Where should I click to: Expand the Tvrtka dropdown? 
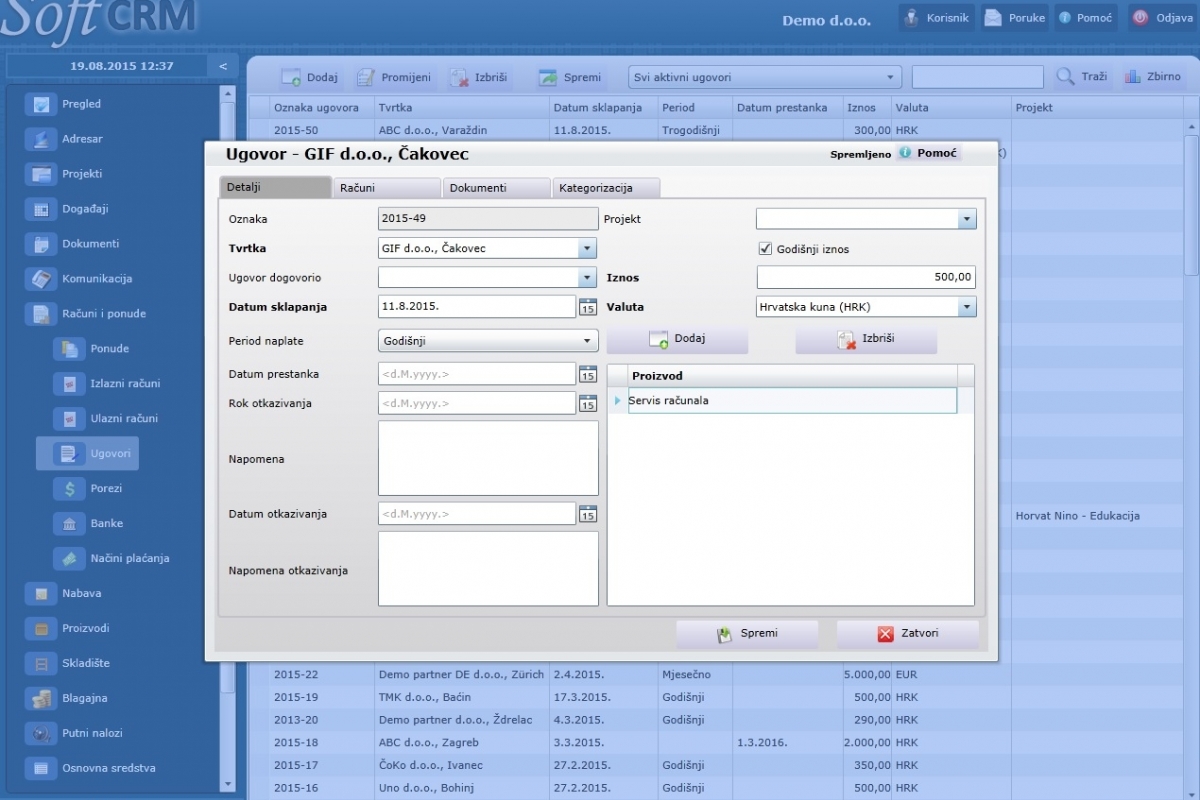[x=587, y=248]
